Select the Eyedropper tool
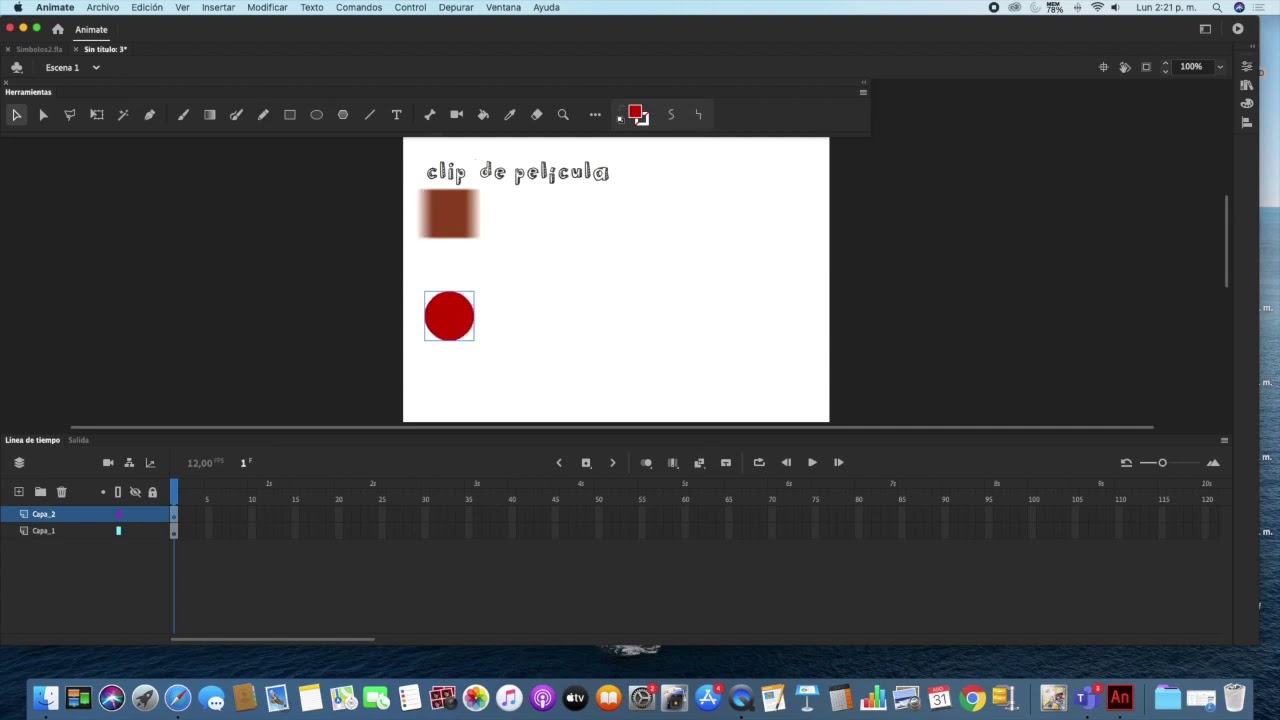 [510, 115]
